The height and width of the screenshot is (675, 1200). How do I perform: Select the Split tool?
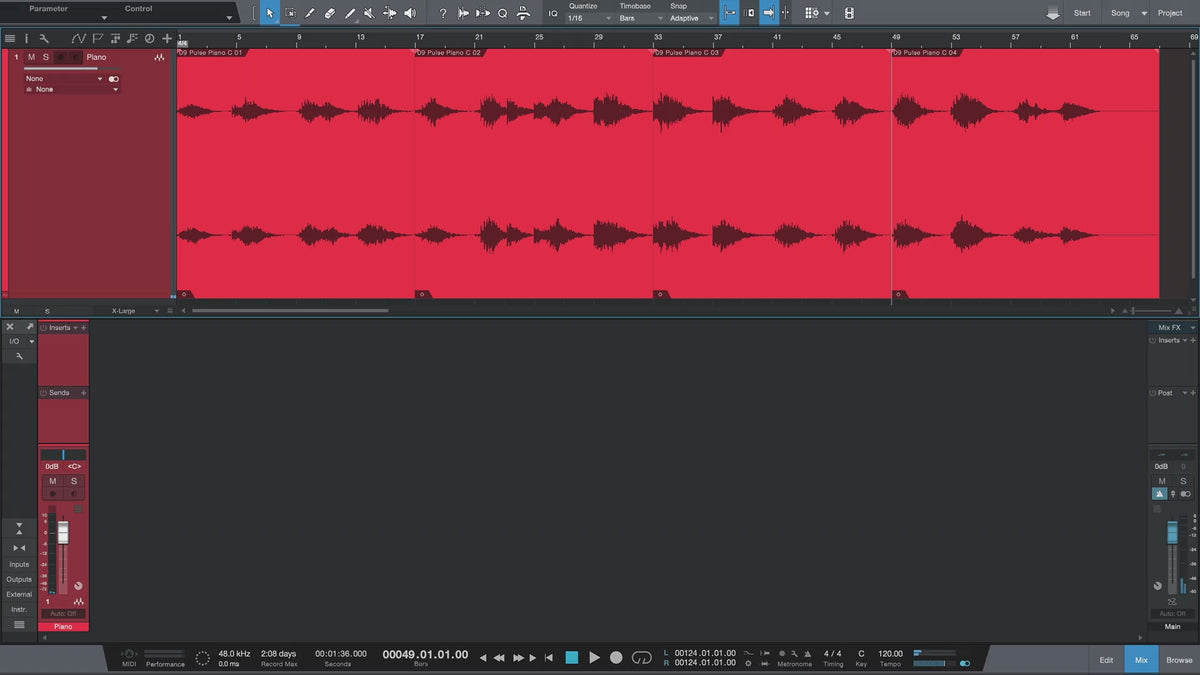[310, 13]
